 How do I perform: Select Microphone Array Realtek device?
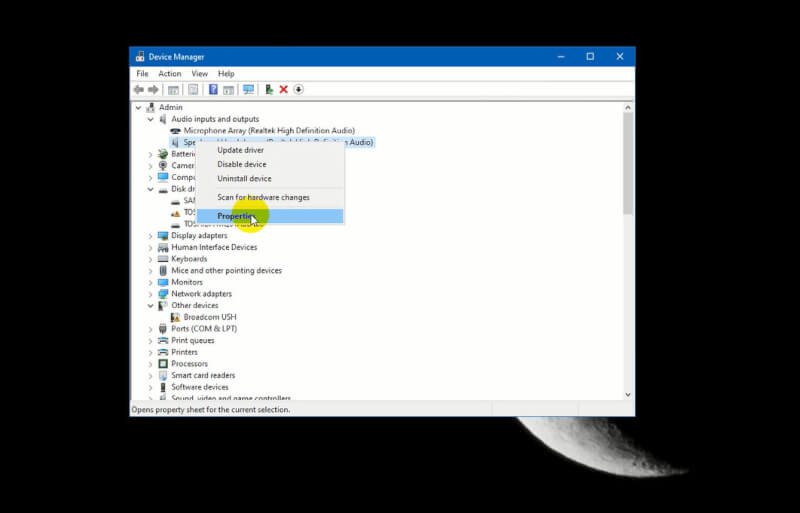click(x=268, y=131)
